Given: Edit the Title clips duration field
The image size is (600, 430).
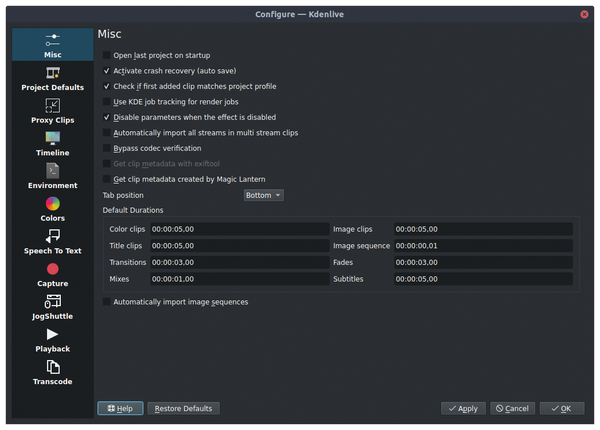Looking at the screenshot, I should (x=240, y=246).
